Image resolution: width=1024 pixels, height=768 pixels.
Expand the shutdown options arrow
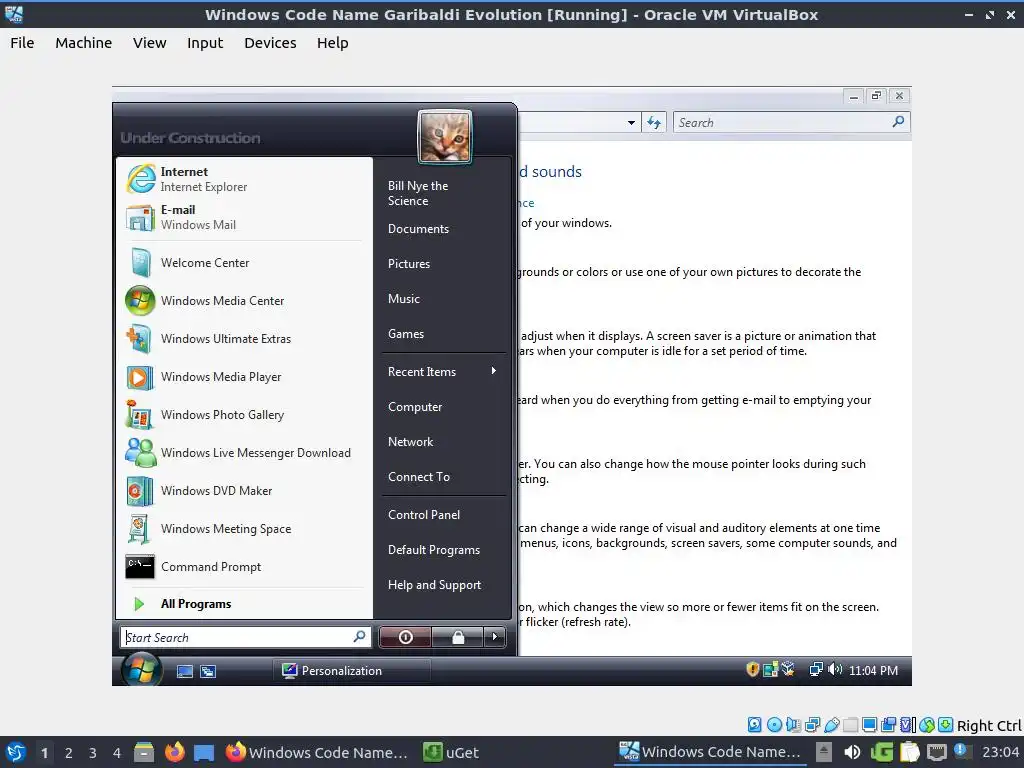click(x=494, y=637)
